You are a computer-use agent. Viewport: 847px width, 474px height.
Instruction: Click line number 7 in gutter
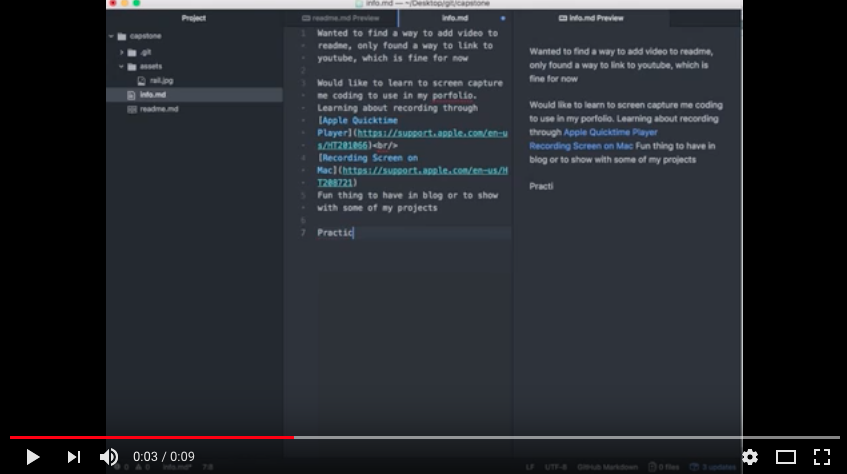tap(303, 233)
